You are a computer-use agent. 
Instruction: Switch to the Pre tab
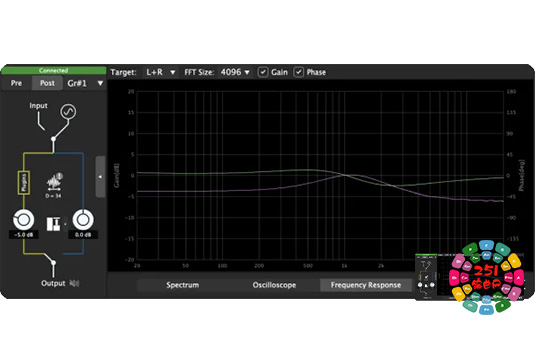tap(16, 83)
